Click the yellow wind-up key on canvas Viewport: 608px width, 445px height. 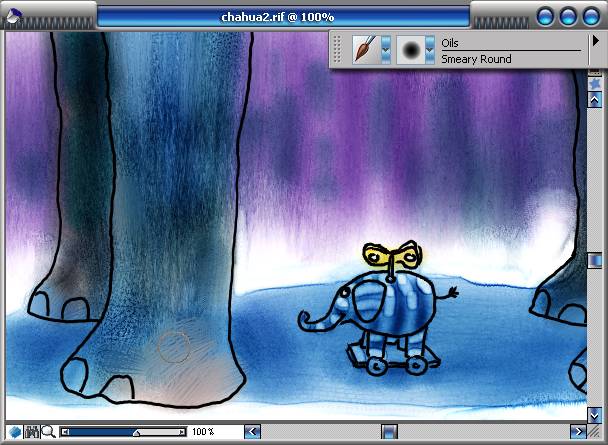(x=392, y=259)
